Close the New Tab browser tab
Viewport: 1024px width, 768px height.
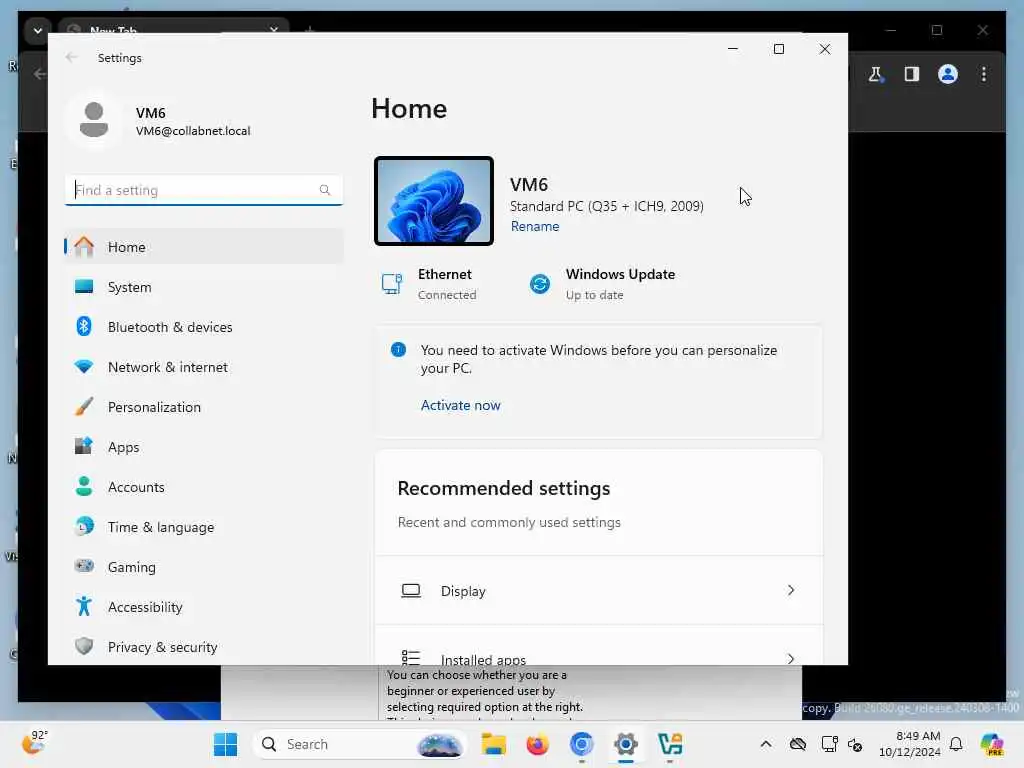click(x=274, y=29)
